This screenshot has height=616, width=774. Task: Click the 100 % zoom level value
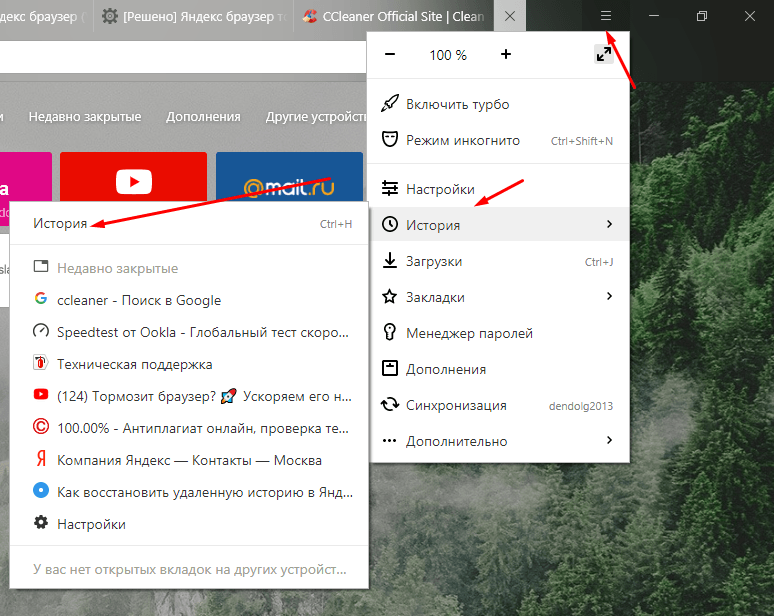(448, 55)
